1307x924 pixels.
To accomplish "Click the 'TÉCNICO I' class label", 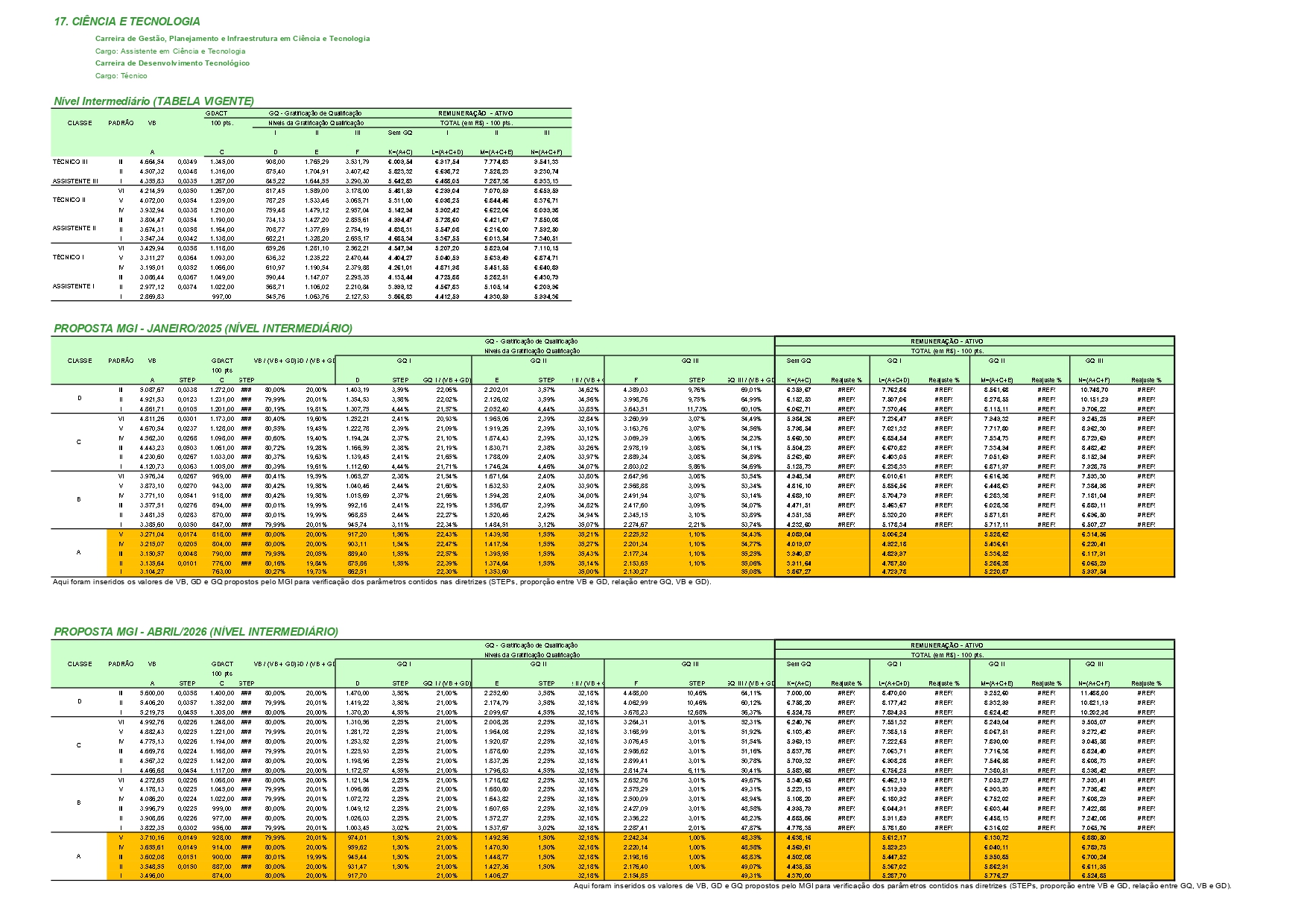I will coord(69,257).
